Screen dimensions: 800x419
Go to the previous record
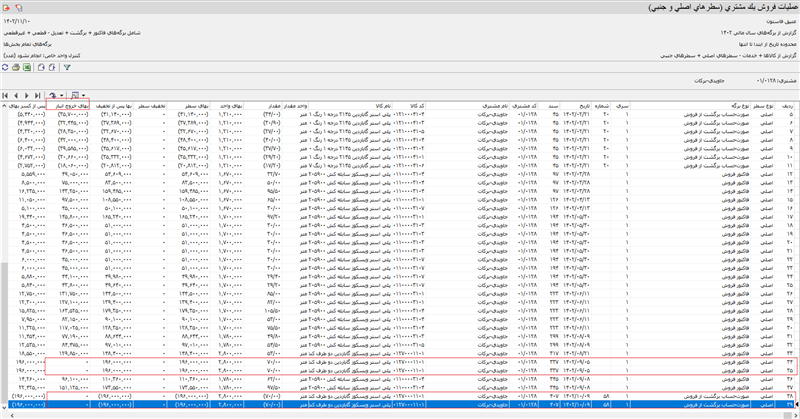[x=18, y=95]
